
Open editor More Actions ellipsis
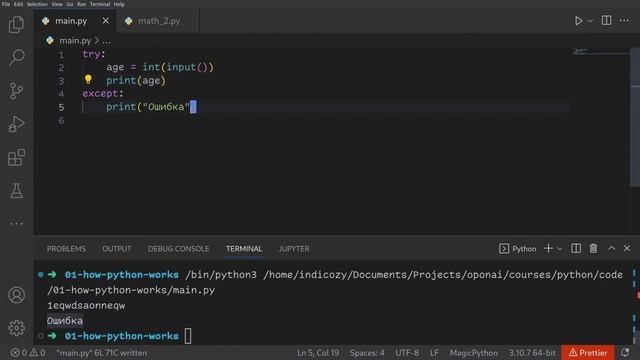click(624, 20)
